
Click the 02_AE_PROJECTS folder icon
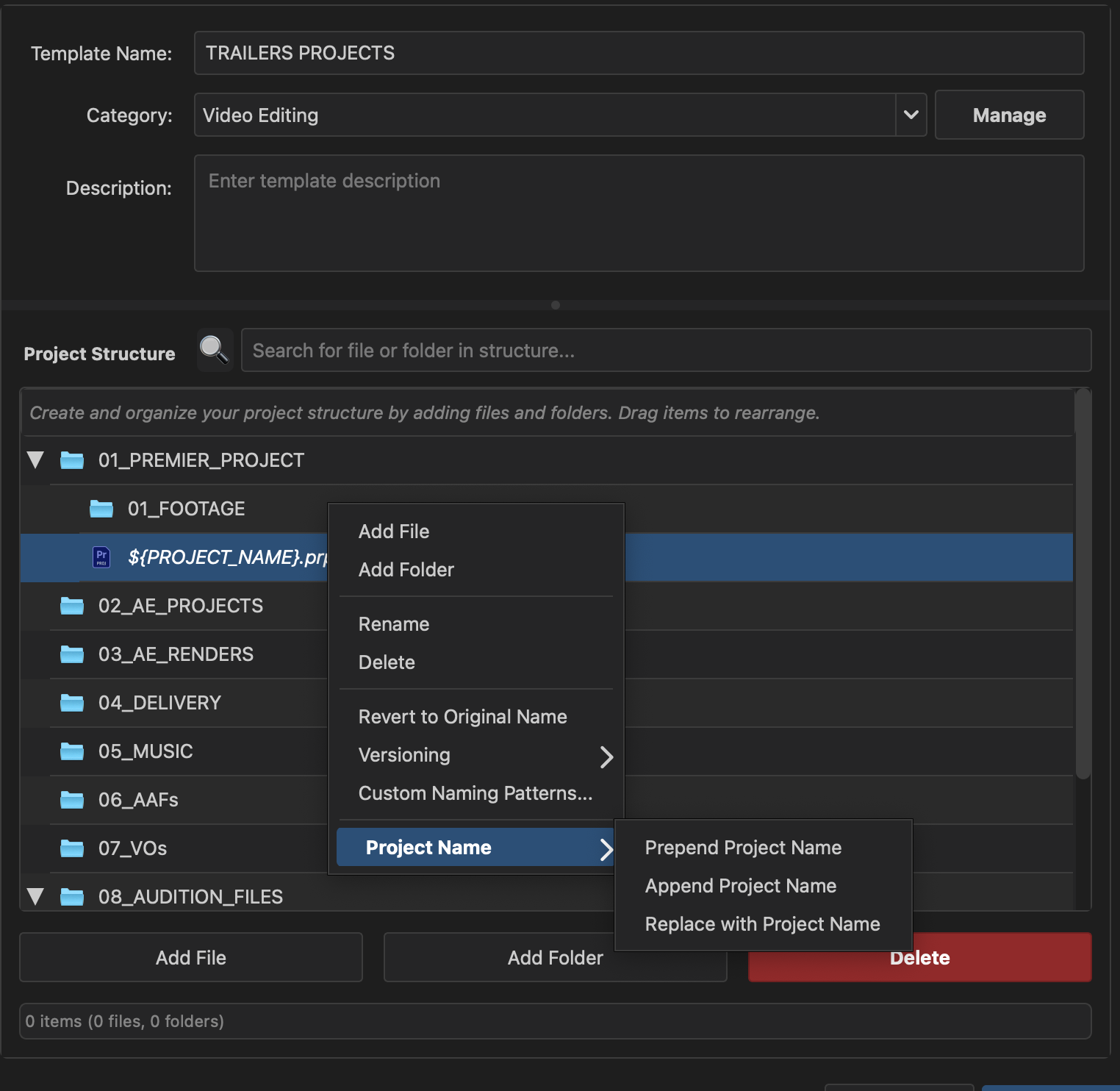71,606
